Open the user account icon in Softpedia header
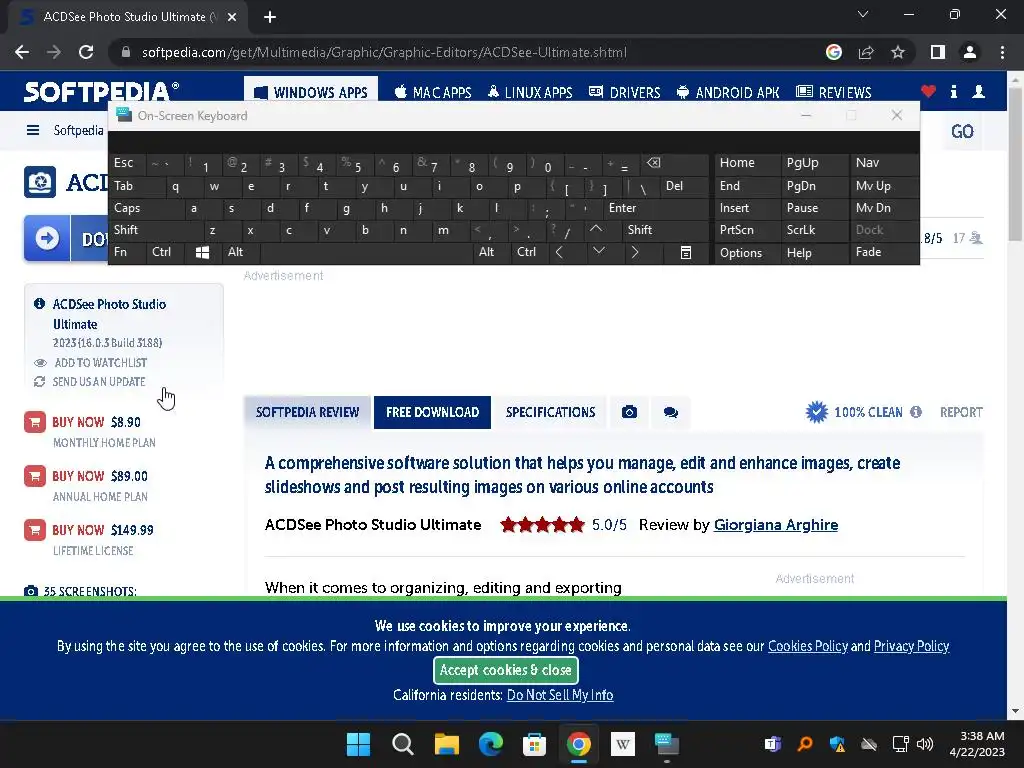Image resolution: width=1024 pixels, height=768 pixels. [978, 91]
